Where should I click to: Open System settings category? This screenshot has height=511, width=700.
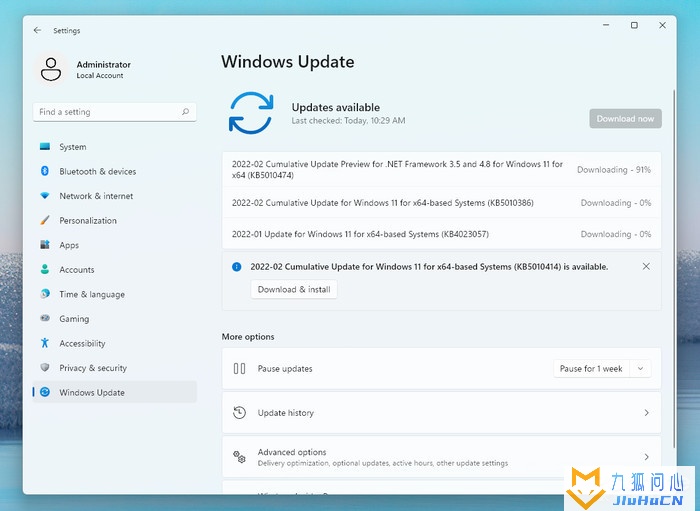tap(115, 147)
